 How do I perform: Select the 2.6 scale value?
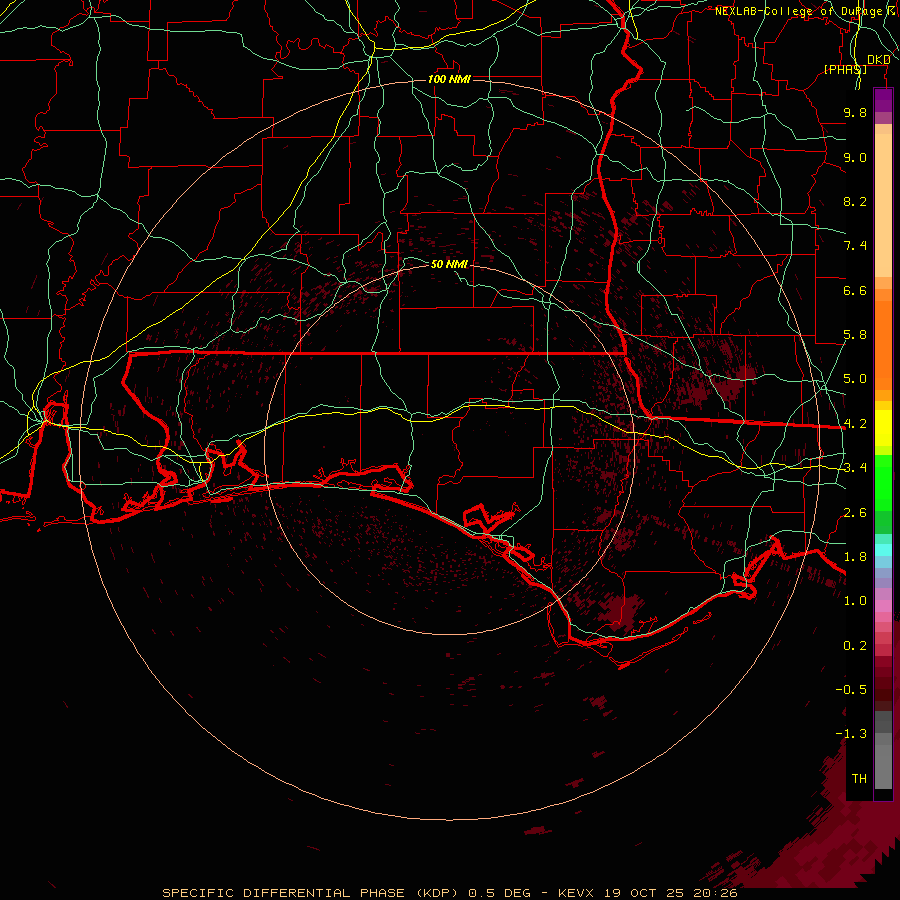pos(855,513)
